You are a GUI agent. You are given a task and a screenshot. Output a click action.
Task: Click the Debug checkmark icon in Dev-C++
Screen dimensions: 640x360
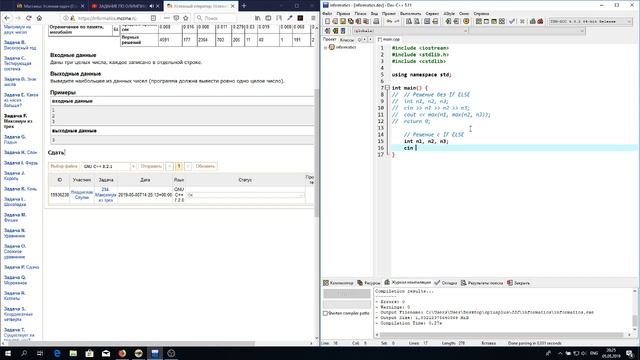pyautogui.click(x=512, y=21)
